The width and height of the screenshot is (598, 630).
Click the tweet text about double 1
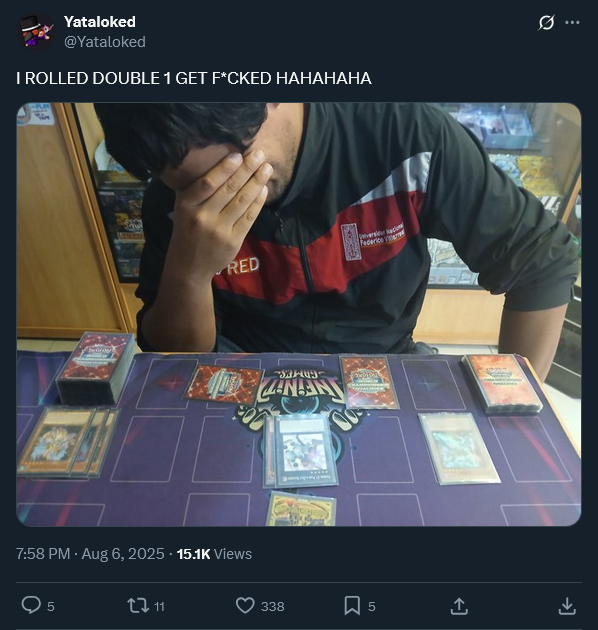[x=194, y=78]
